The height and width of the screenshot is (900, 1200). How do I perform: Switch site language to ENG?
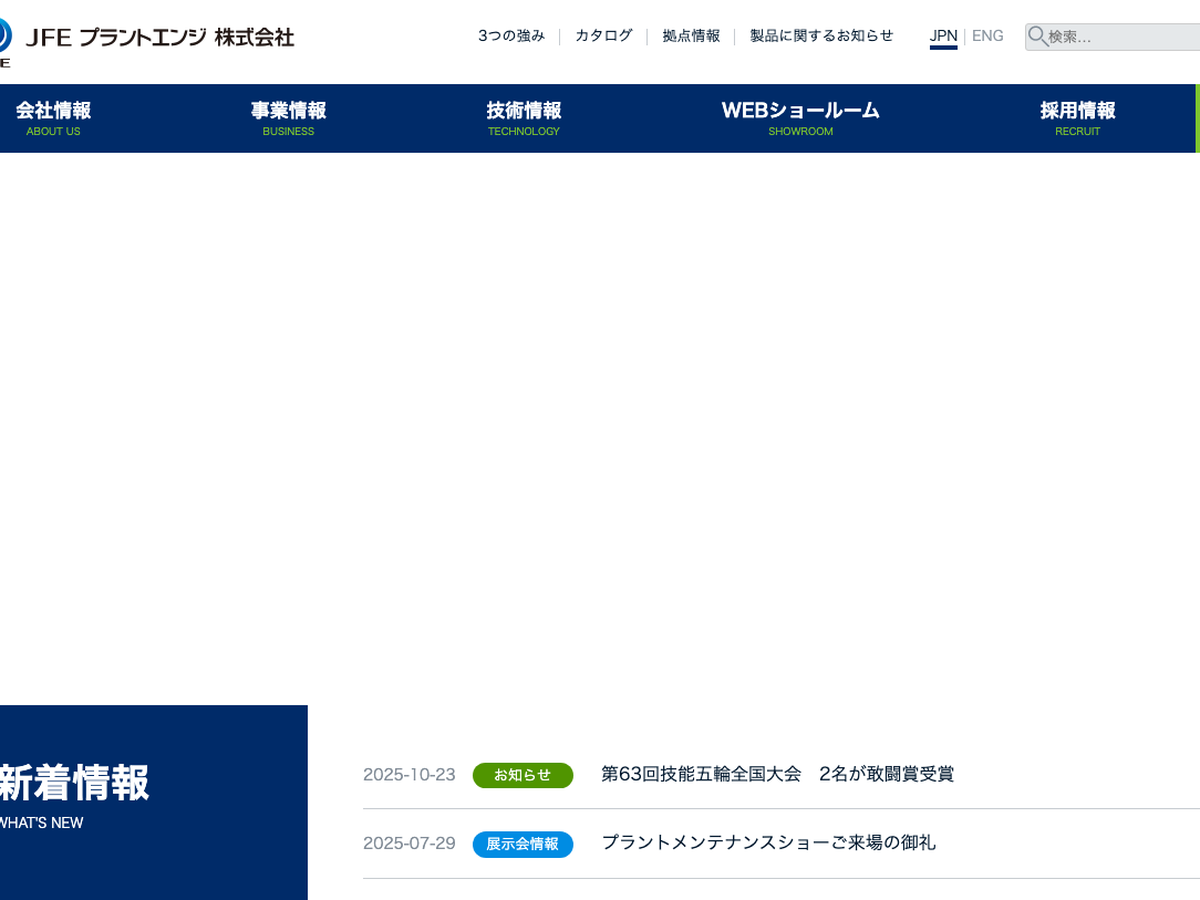(x=987, y=36)
